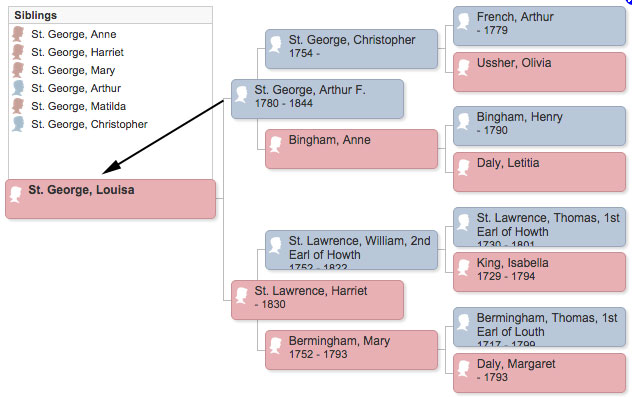Select Bingham, Henry pedigree box
The image size is (632, 397).
[539, 126]
